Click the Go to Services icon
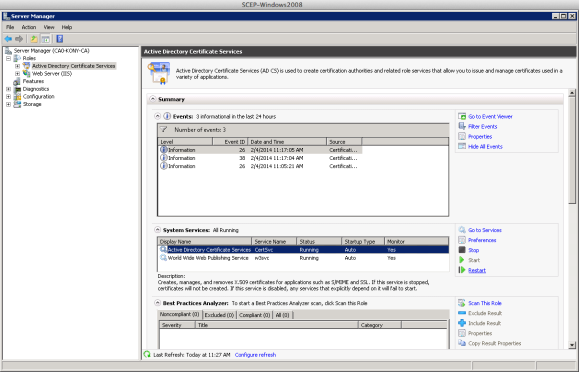This screenshot has height=372, width=579. click(x=462, y=230)
